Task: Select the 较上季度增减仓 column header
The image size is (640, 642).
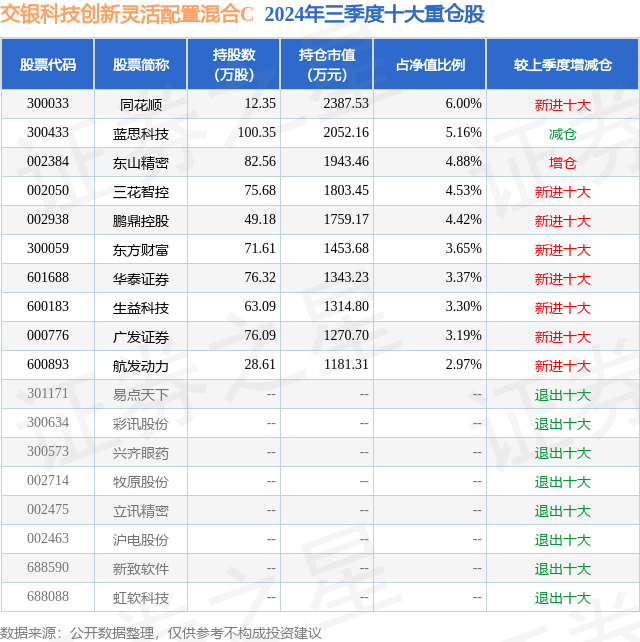Action: [x=563, y=65]
